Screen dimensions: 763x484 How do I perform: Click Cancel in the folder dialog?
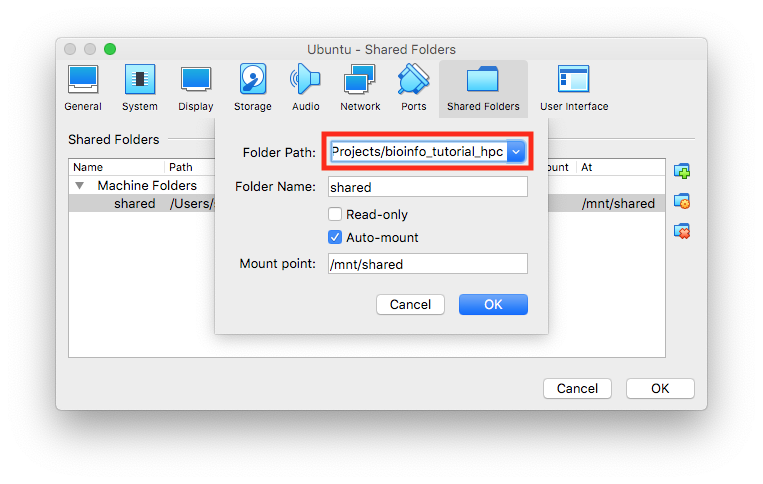[410, 305]
